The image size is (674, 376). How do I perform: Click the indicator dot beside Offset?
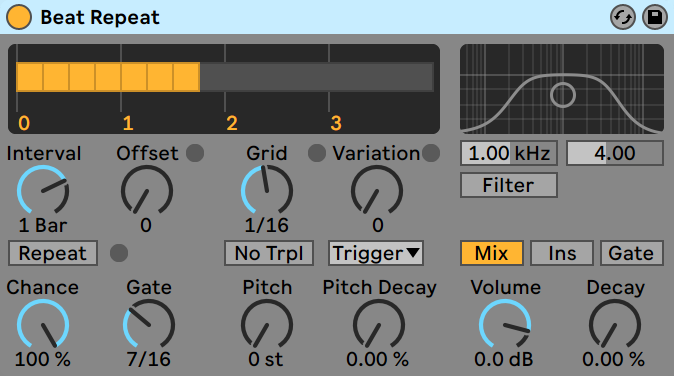pos(195,153)
